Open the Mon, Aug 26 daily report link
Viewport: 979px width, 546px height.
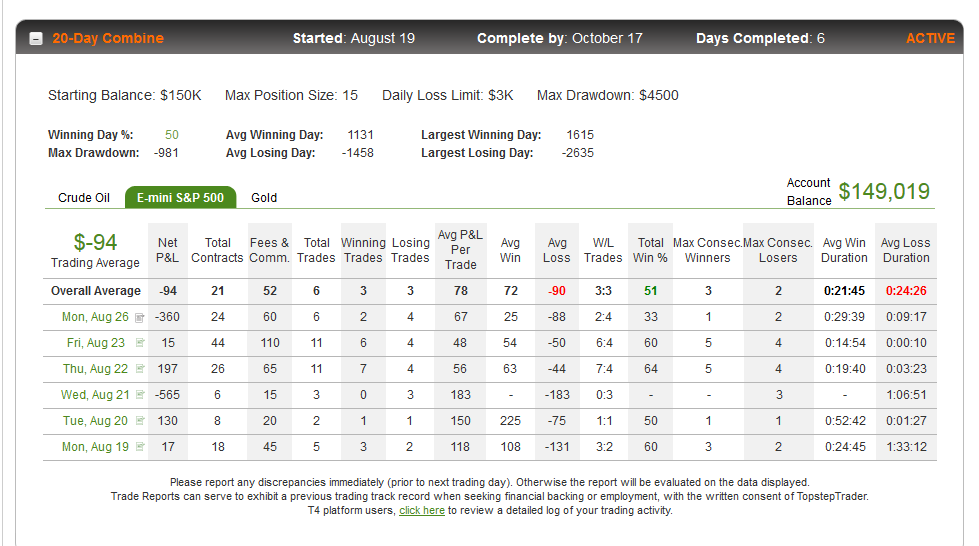tap(95, 317)
